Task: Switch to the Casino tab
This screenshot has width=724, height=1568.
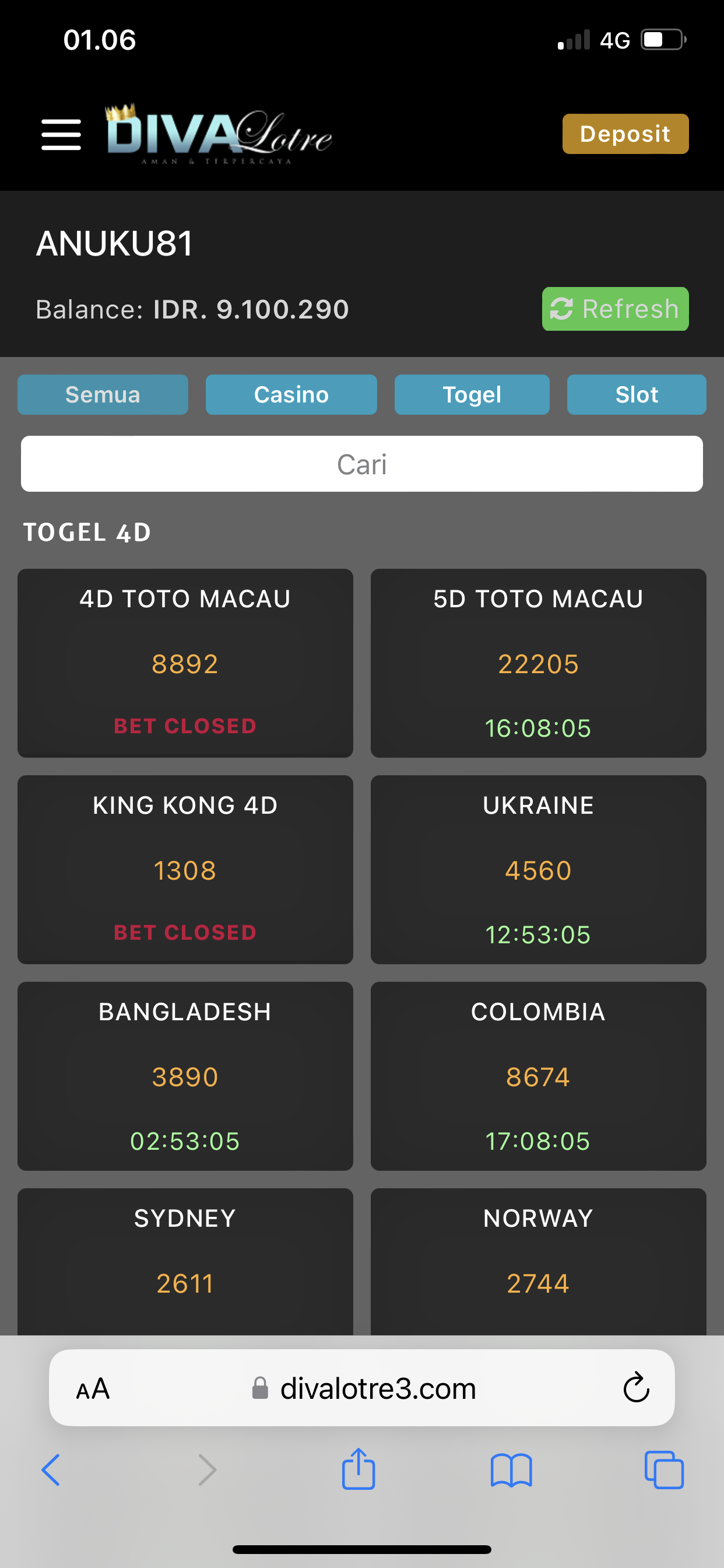Action: (x=291, y=394)
